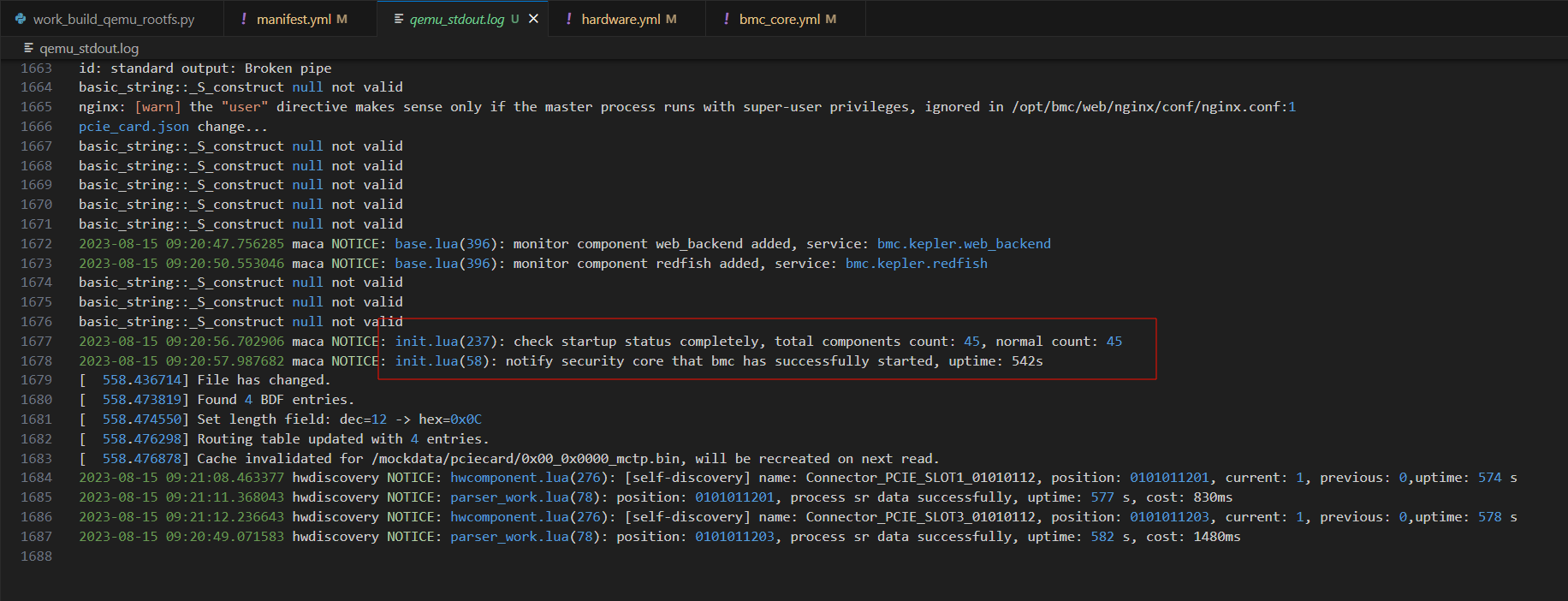Click the YAML icon on bmc_core.yml tab

pyautogui.click(x=727, y=19)
